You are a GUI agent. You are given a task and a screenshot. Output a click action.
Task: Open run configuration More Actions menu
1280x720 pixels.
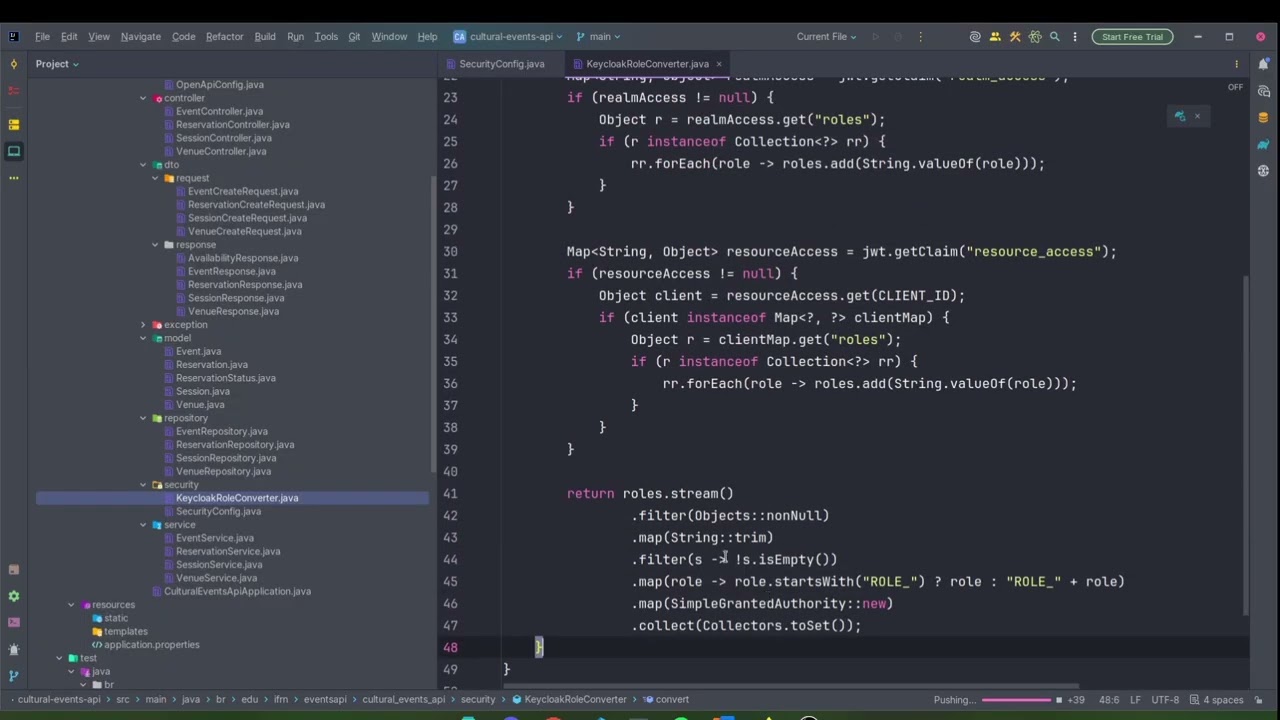922,37
